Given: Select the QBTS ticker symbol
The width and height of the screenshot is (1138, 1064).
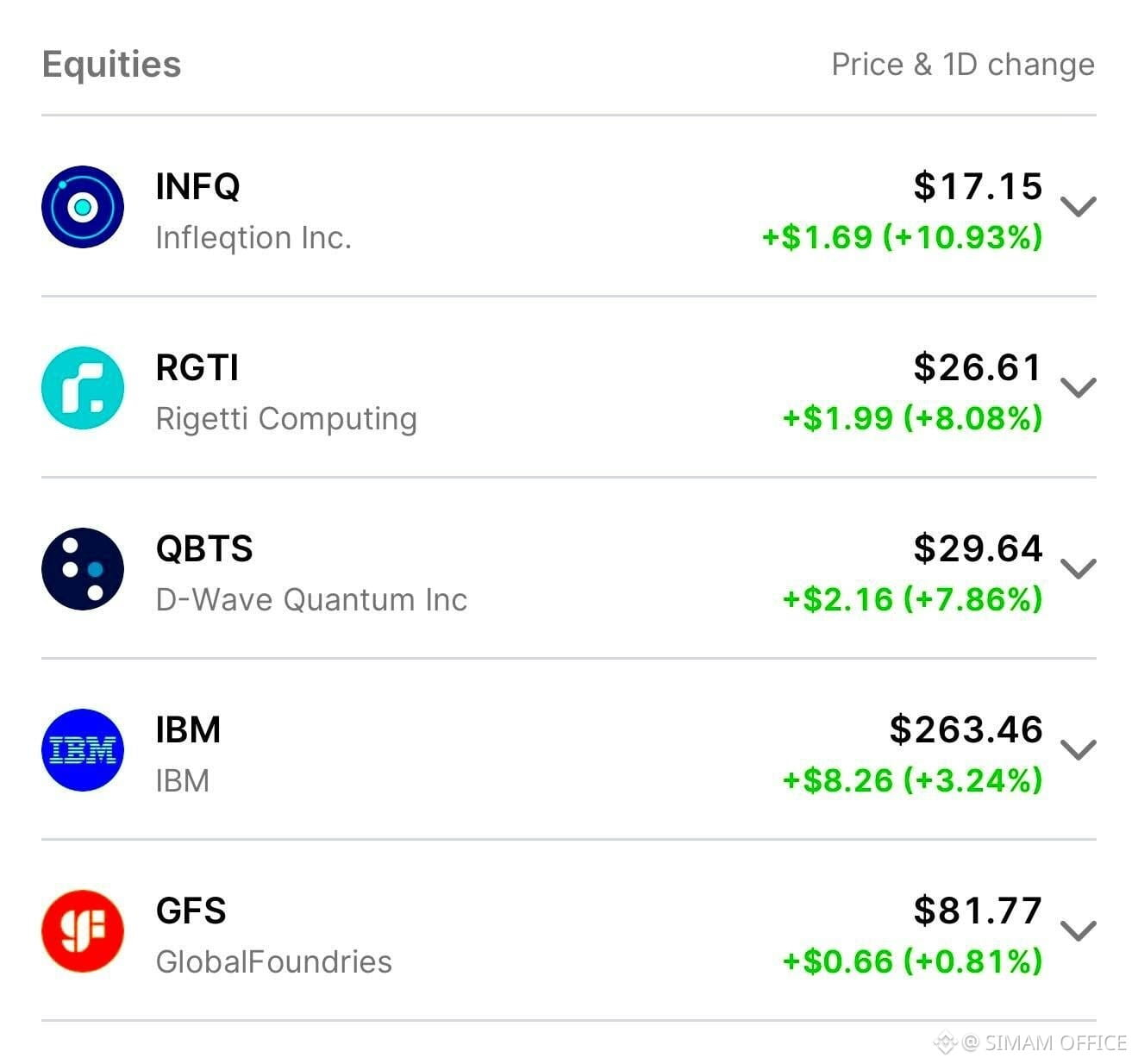Looking at the screenshot, I should (204, 549).
